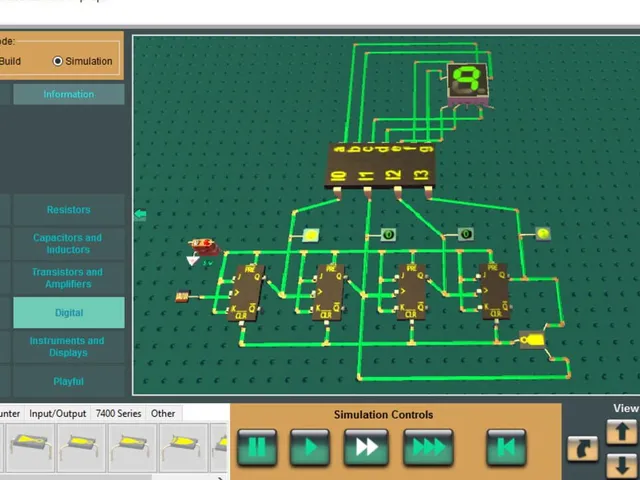
Task: Play the simulation at normal speed
Action: [x=310, y=447]
